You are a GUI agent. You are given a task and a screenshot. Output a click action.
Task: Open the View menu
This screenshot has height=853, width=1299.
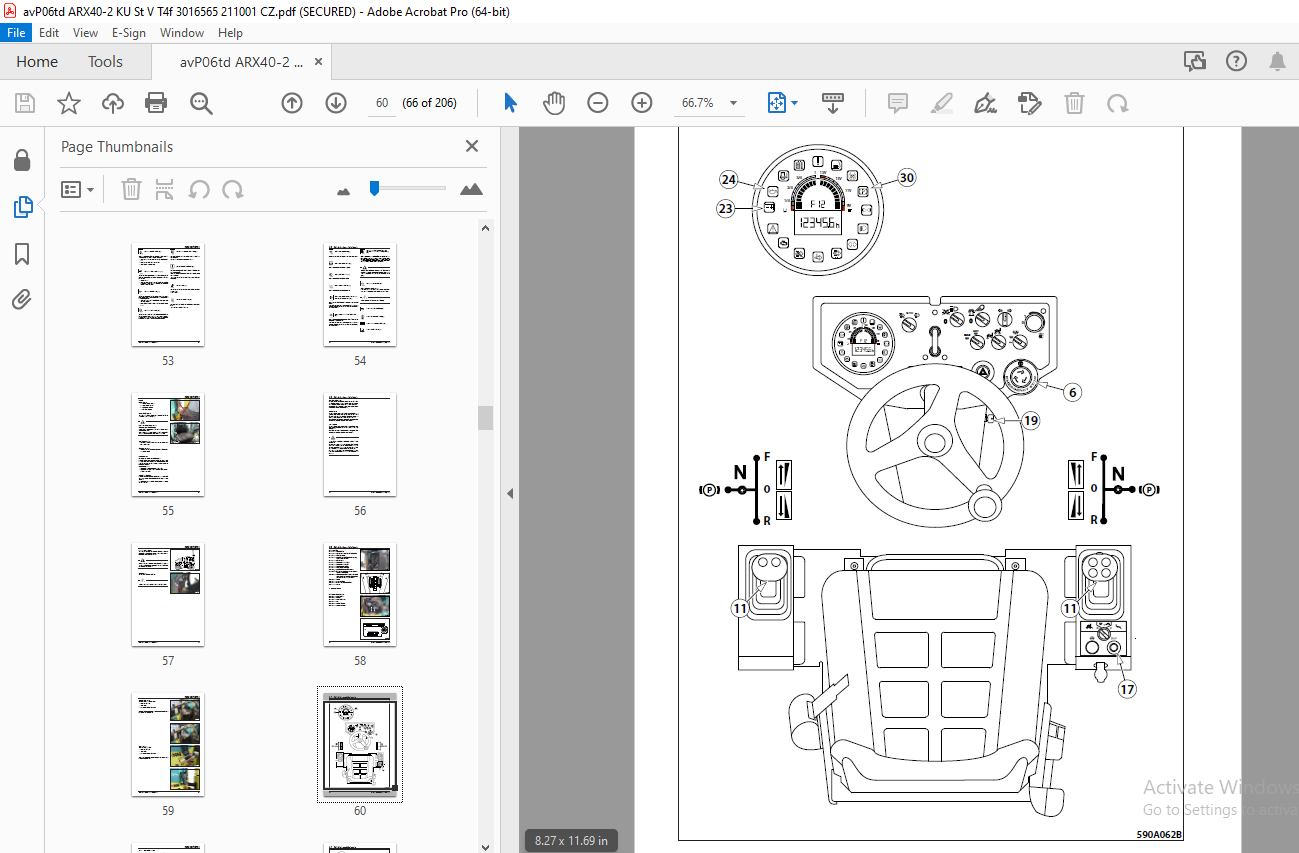coord(86,33)
